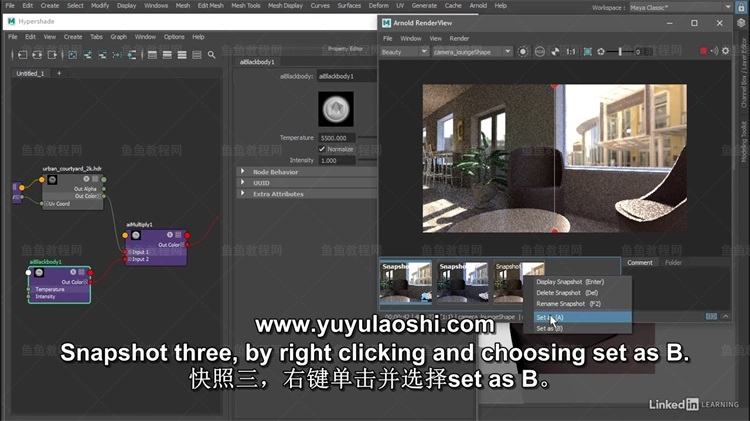This screenshot has width=750, height=421.
Task: Click the Temperature value field
Action: (x=337, y=138)
